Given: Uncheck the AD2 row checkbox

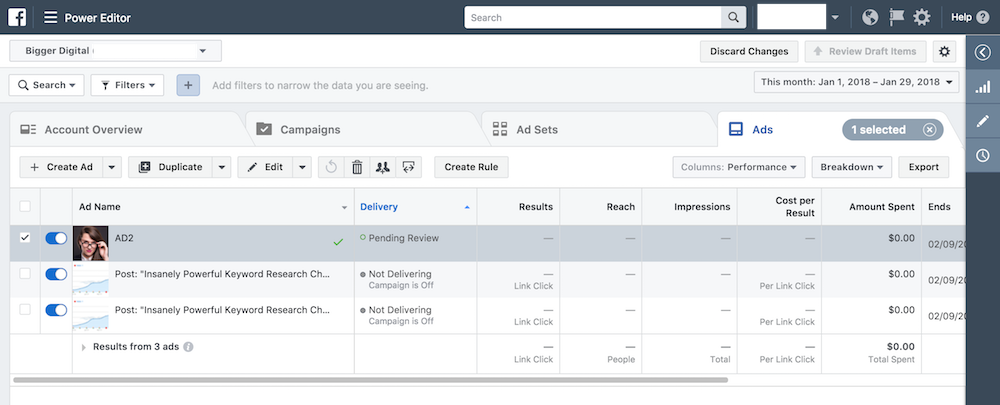Looking at the screenshot, I should tap(25, 237).
